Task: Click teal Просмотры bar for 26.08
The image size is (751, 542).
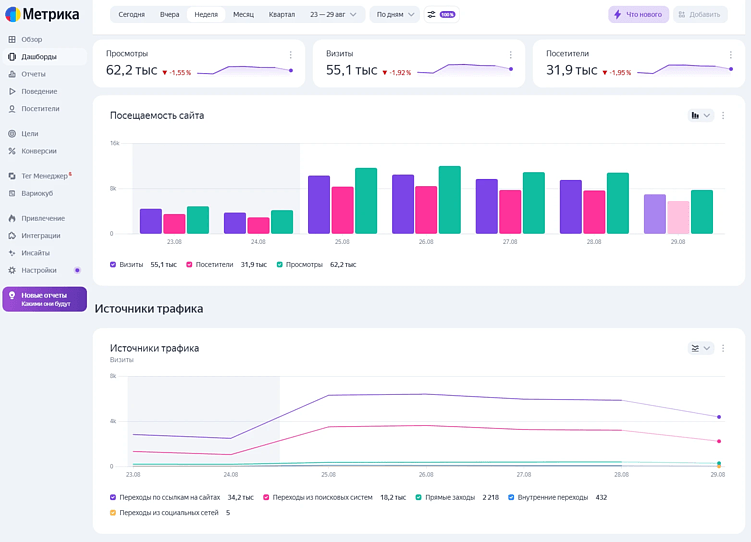Action: click(450, 200)
